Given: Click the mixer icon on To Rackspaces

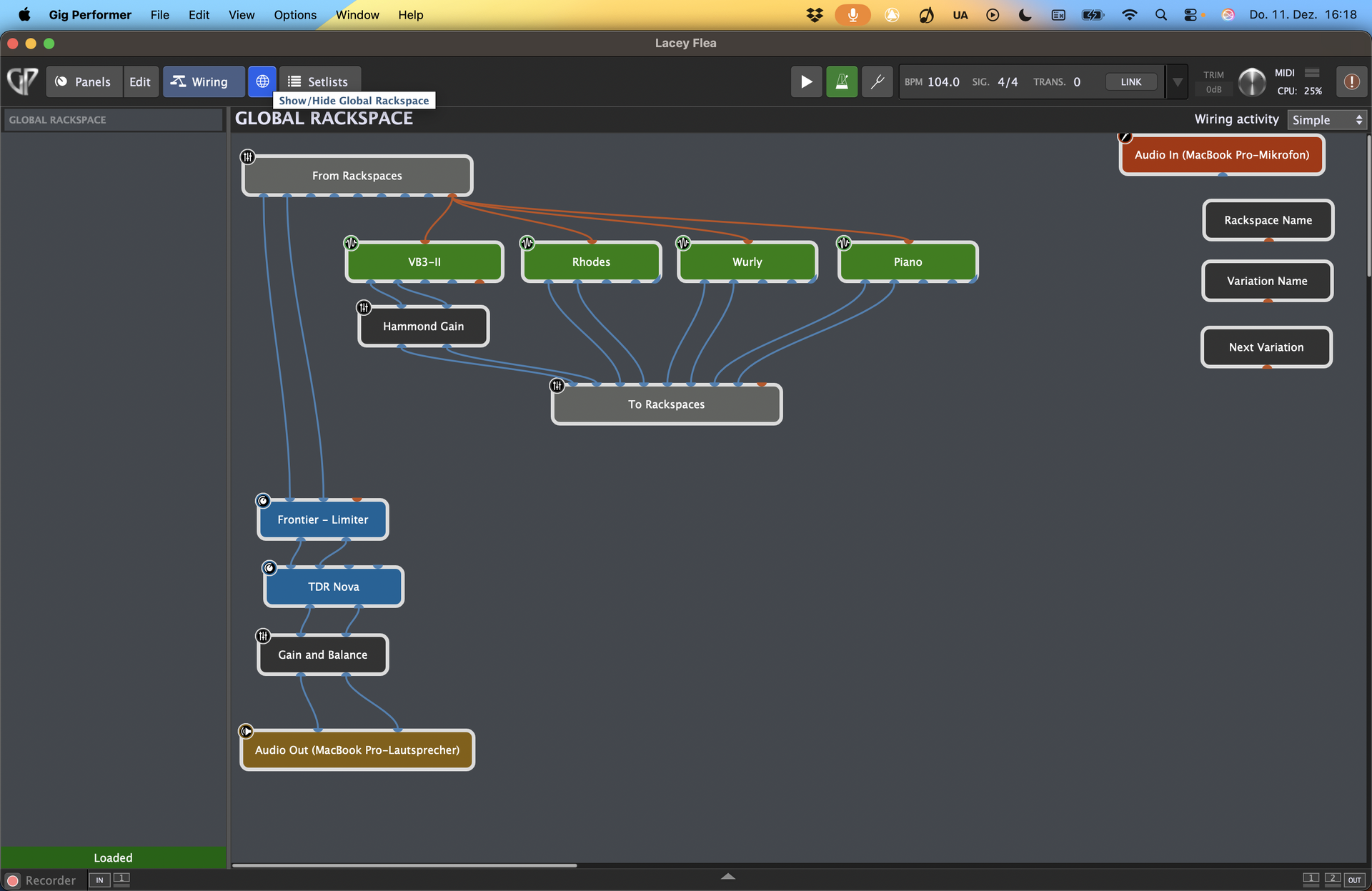Looking at the screenshot, I should (x=557, y=386).
